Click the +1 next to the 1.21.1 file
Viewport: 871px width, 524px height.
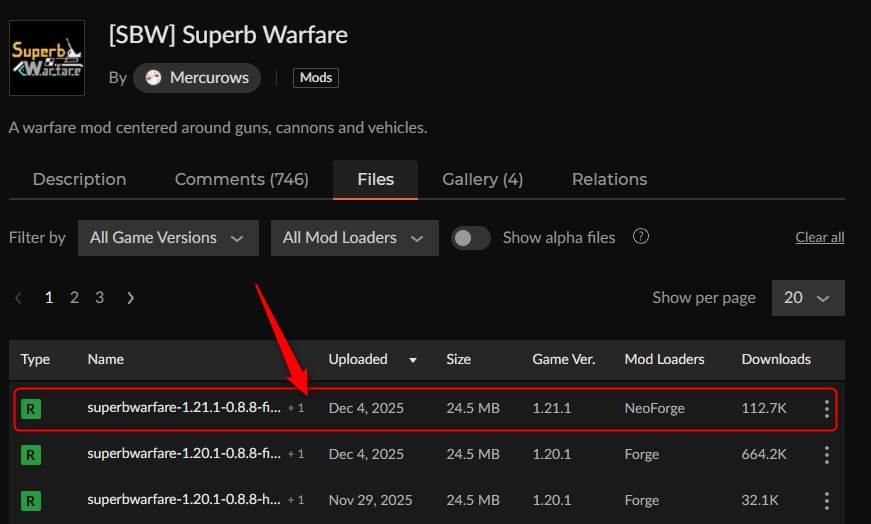[296, 408]
